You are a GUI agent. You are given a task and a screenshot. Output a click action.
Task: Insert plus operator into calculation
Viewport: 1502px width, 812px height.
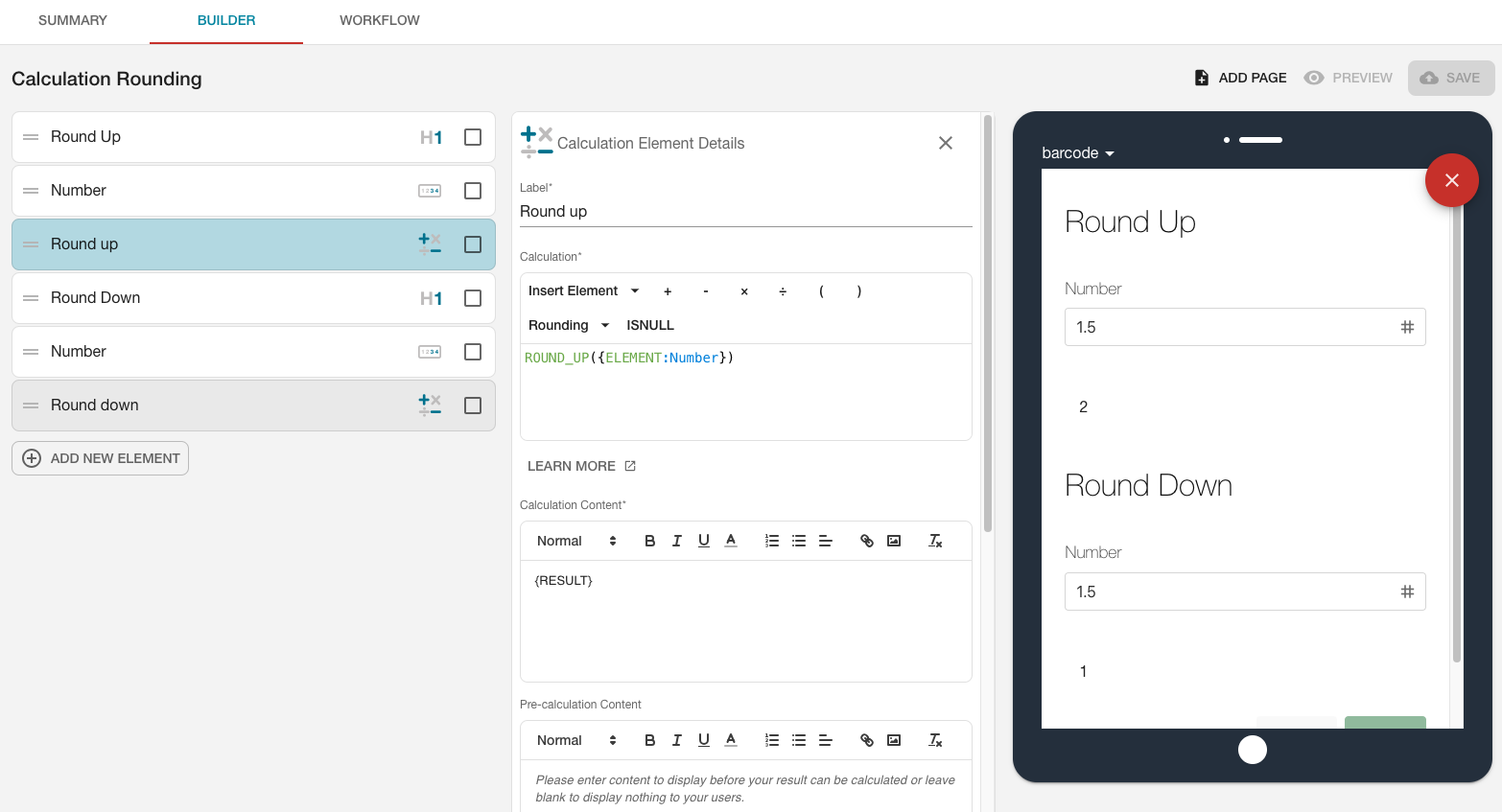[668, 291]
